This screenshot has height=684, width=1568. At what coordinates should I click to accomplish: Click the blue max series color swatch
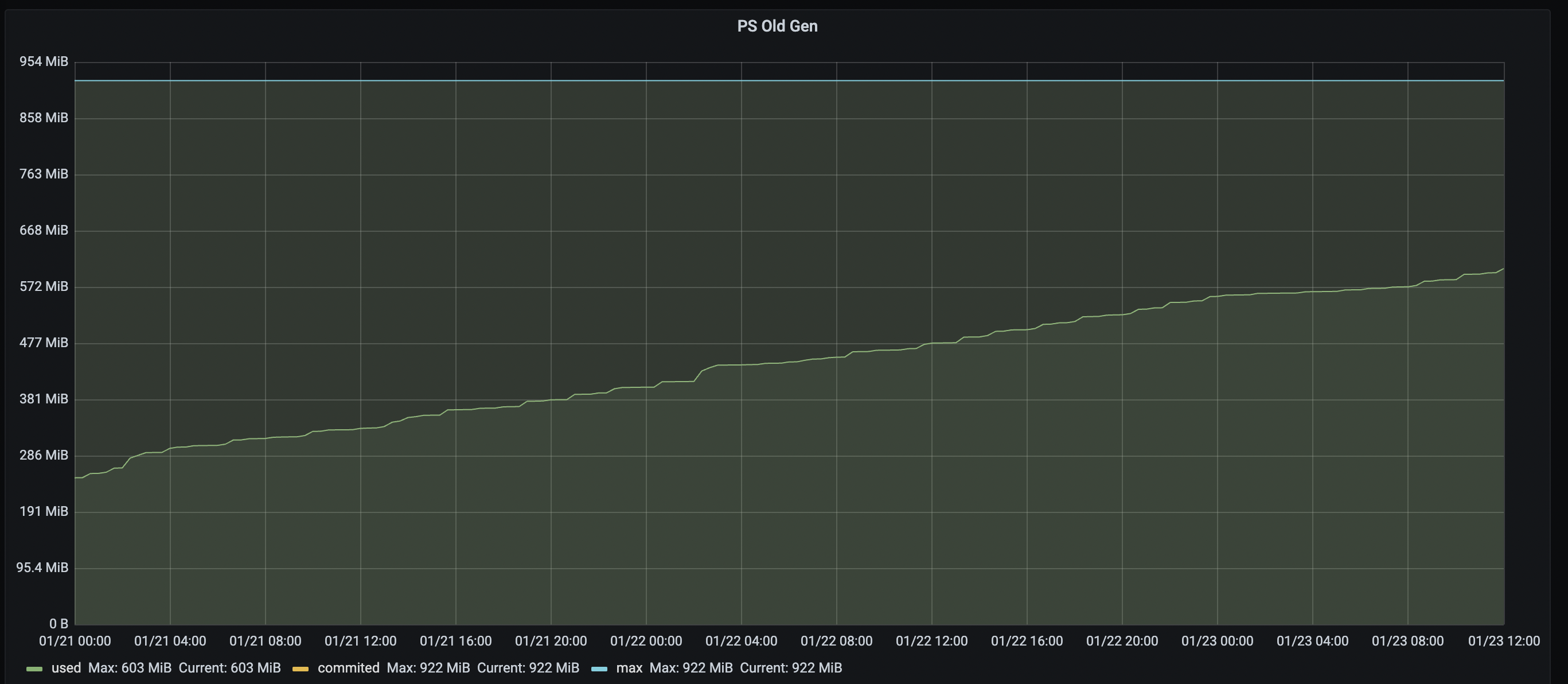tap(599, 669)
